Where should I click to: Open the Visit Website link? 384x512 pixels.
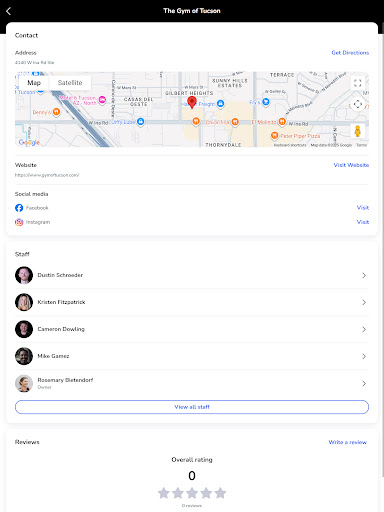(351, 165)
